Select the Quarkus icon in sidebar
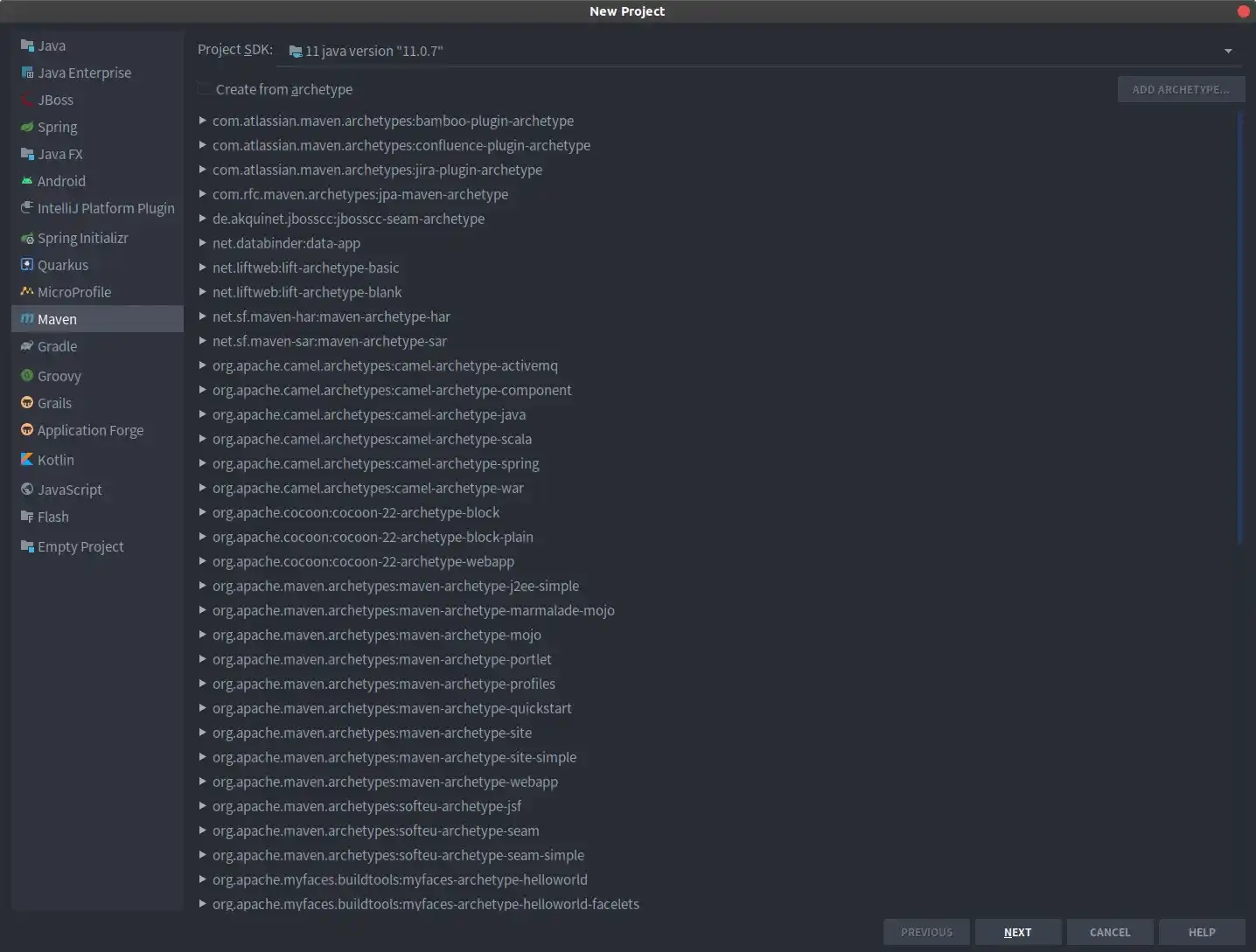 27,265
